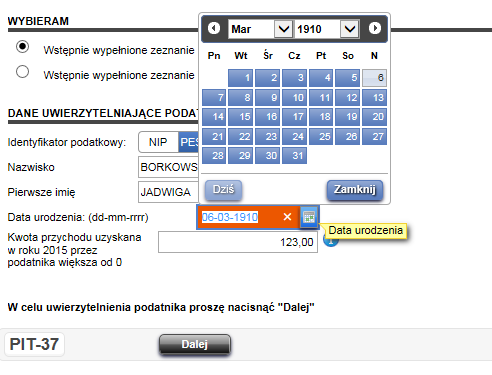Select day 29 in the calendar
Image resolution: width=492 pixels, height=375 pixels.
[241, 156]
